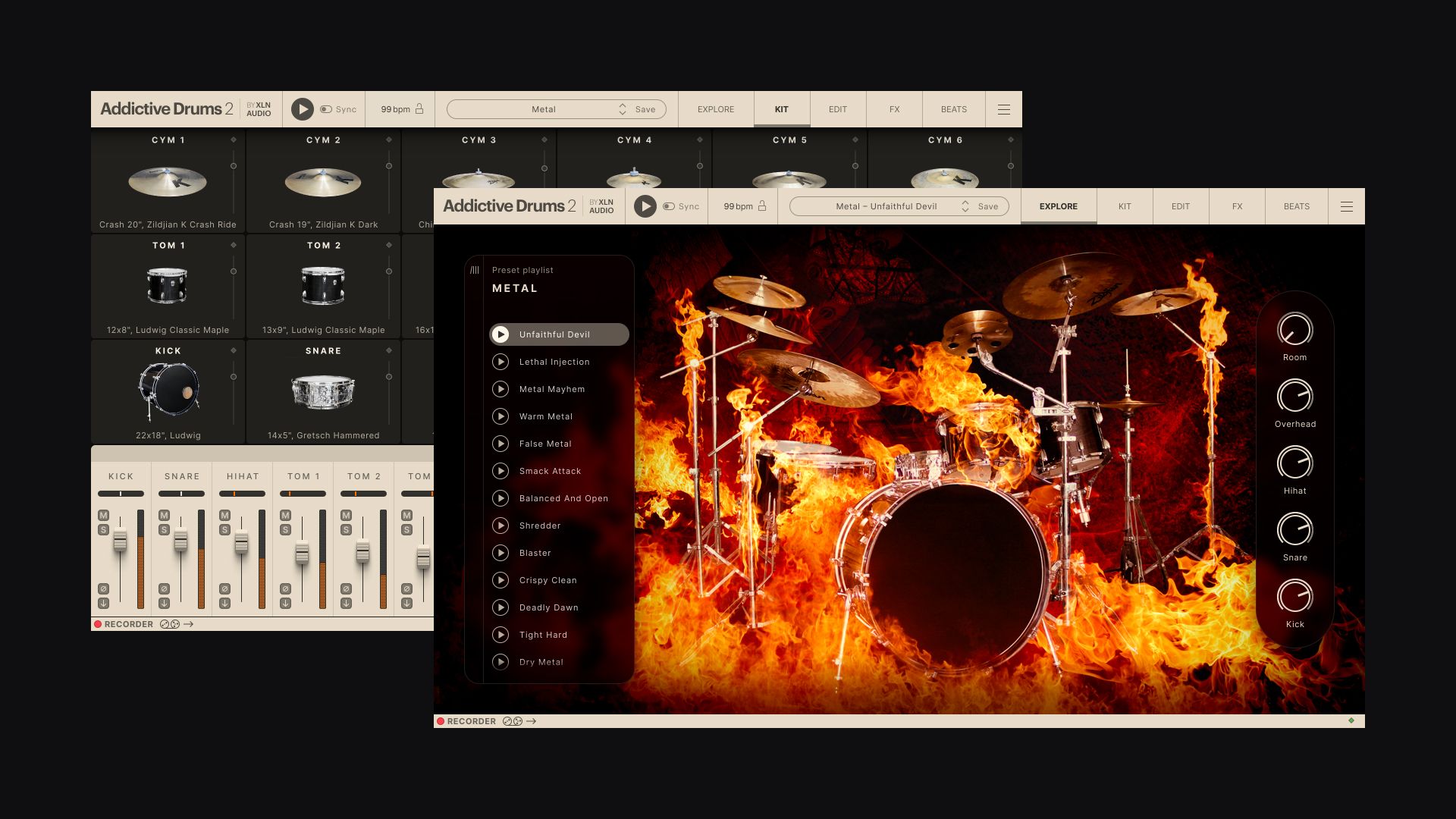Switch to EXPLORE tab in Kit window

click(716, 109)
